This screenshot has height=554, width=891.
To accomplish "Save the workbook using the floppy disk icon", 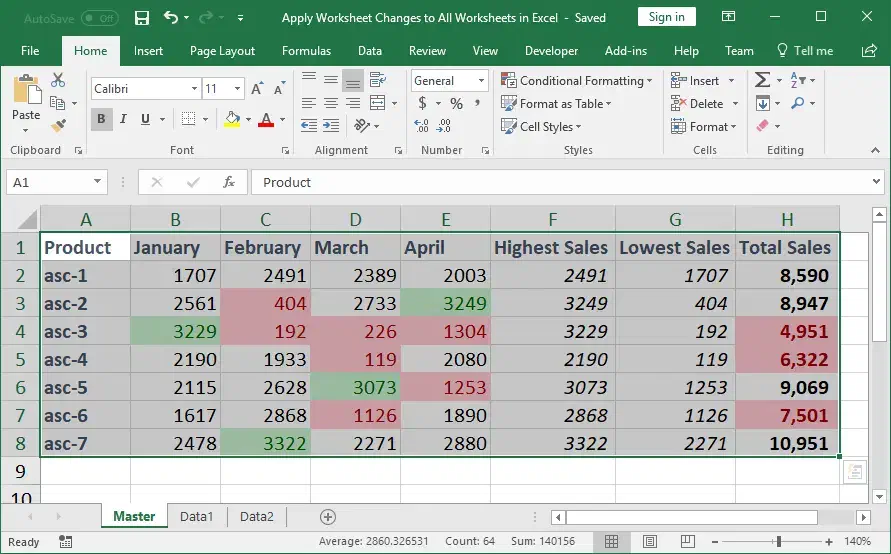I will pos(142,17).
